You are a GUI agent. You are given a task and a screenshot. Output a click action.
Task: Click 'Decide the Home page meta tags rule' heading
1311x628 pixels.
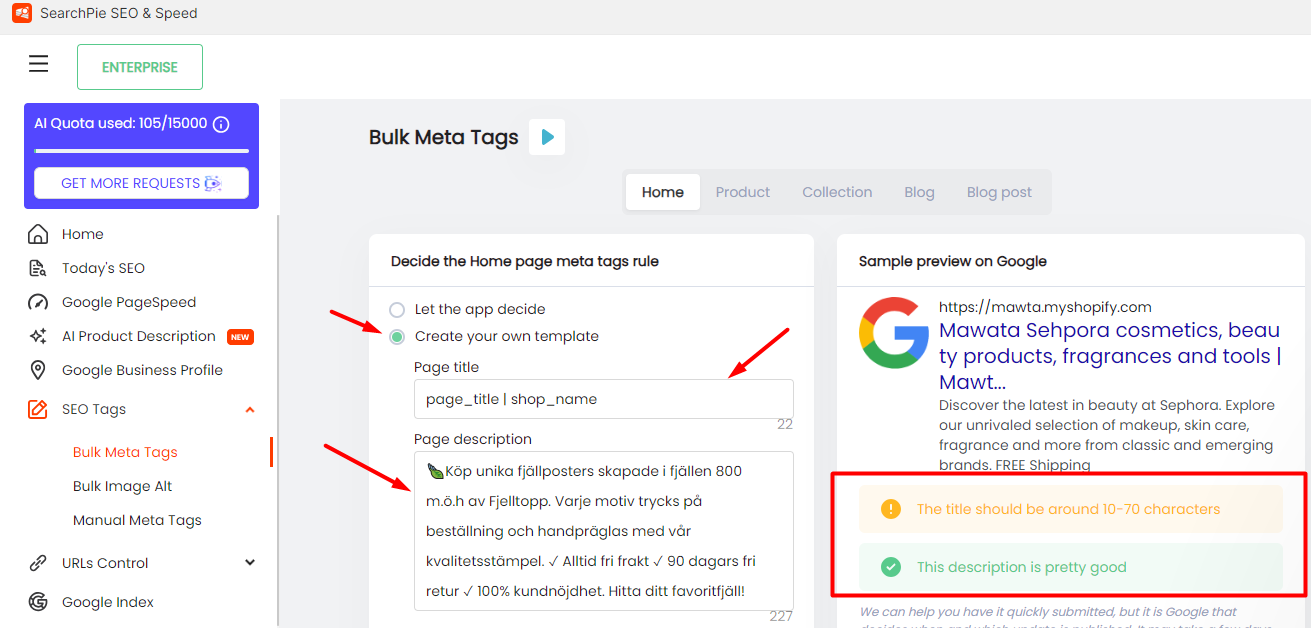(x=525, y=261)
